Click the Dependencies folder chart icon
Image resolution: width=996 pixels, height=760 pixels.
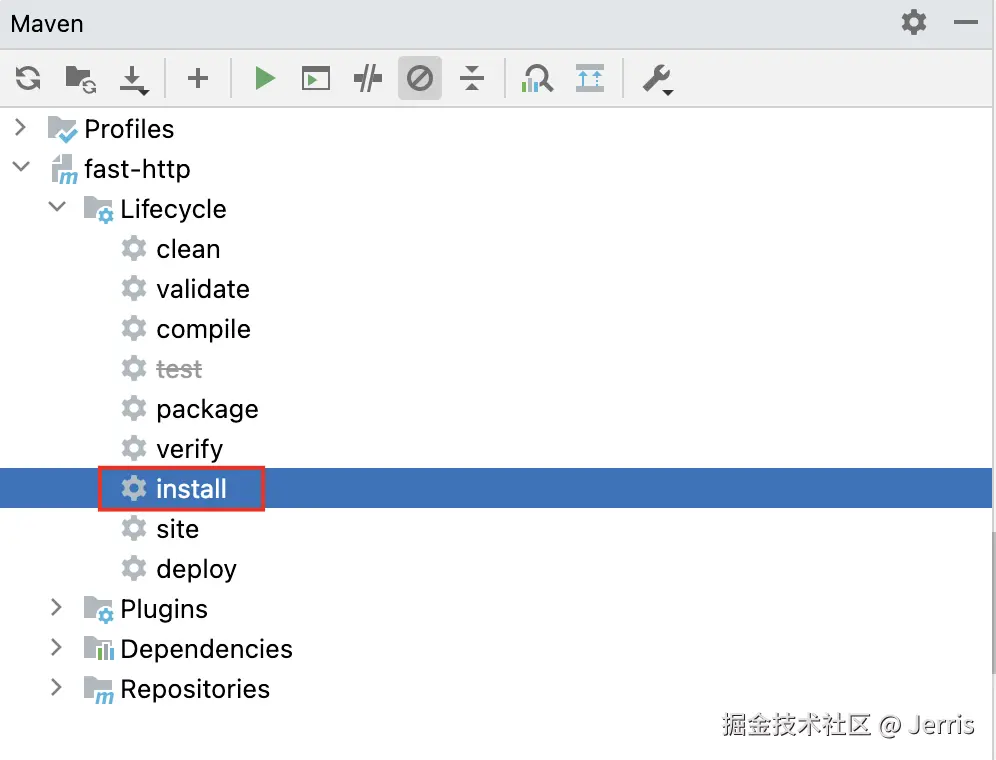pos(98,649)
